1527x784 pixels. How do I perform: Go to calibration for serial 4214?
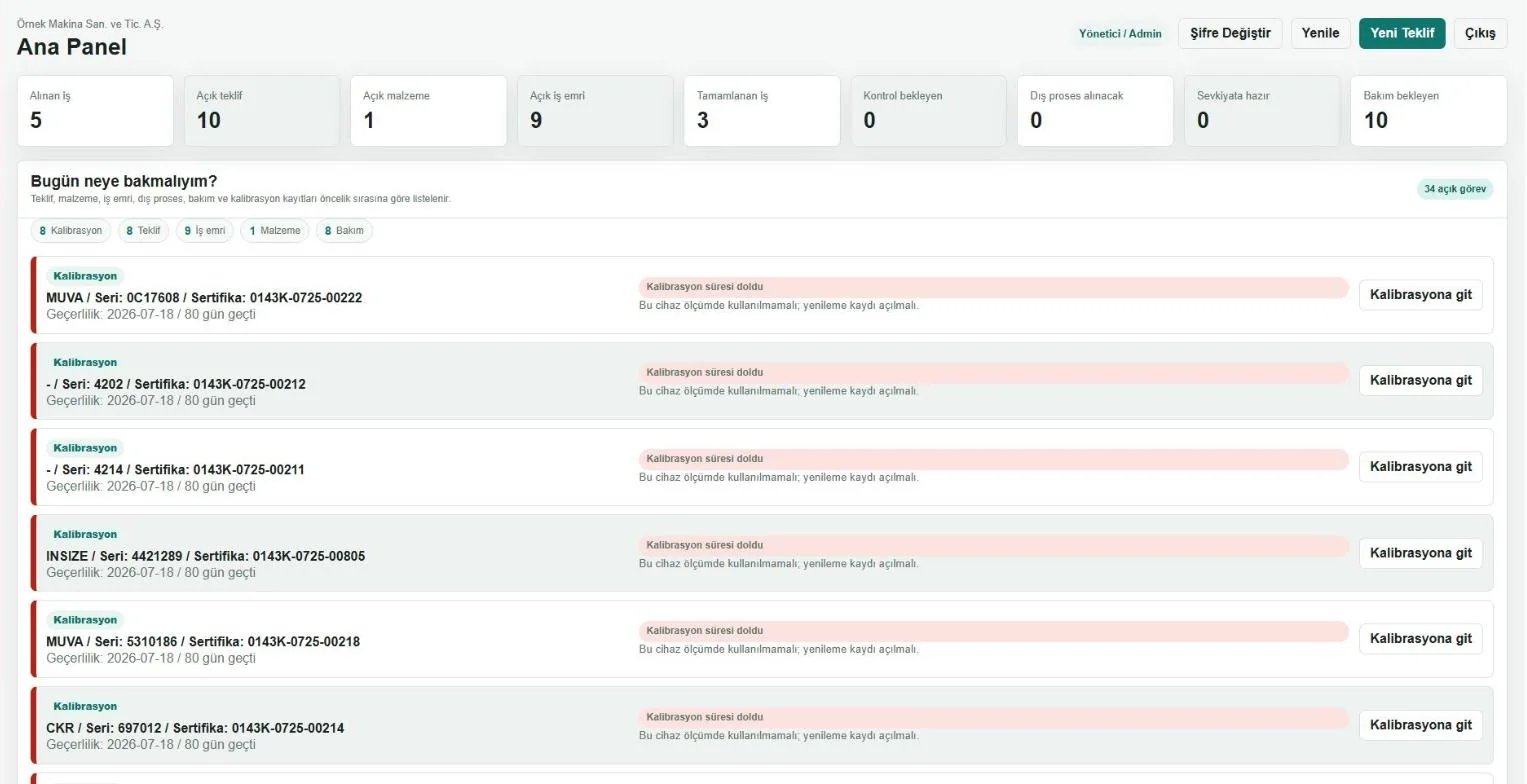[x=1420, y=467]
